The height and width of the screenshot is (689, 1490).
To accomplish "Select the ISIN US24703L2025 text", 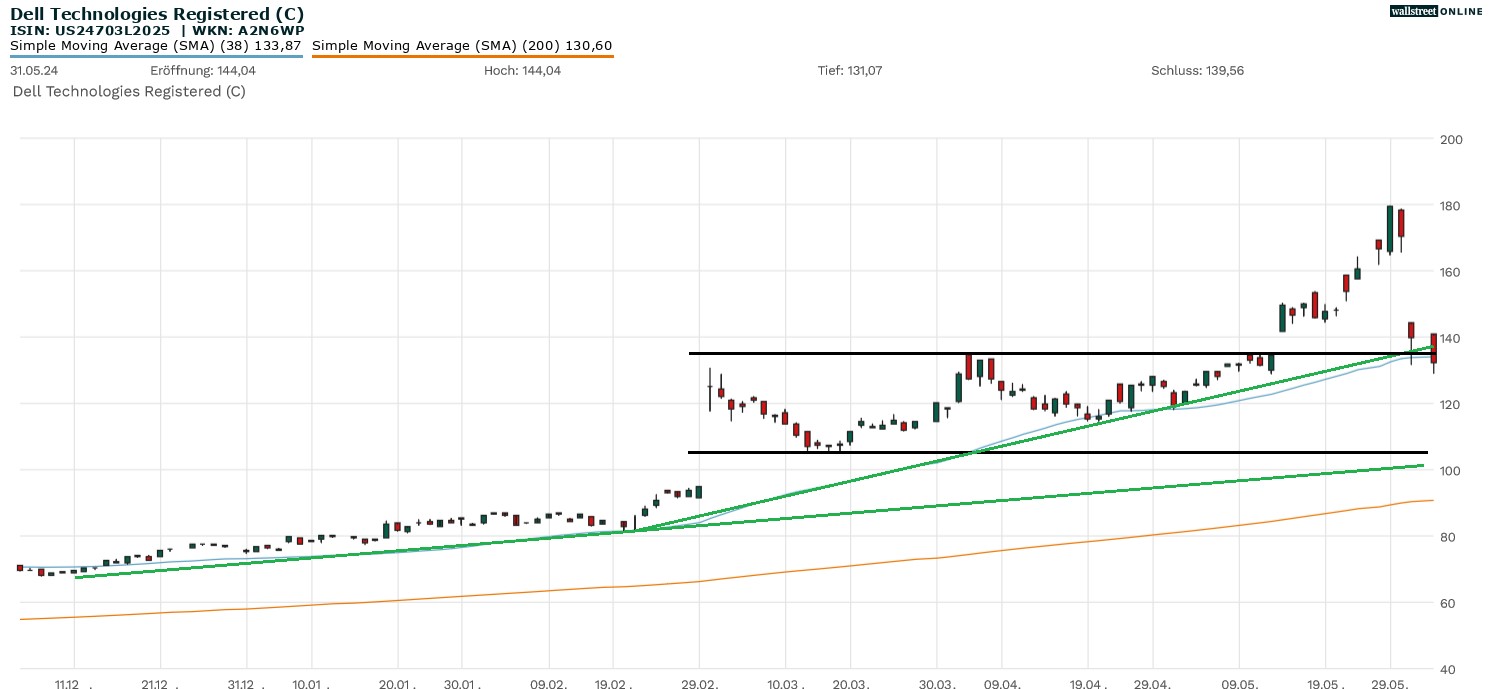I will (x=90, y=30).
